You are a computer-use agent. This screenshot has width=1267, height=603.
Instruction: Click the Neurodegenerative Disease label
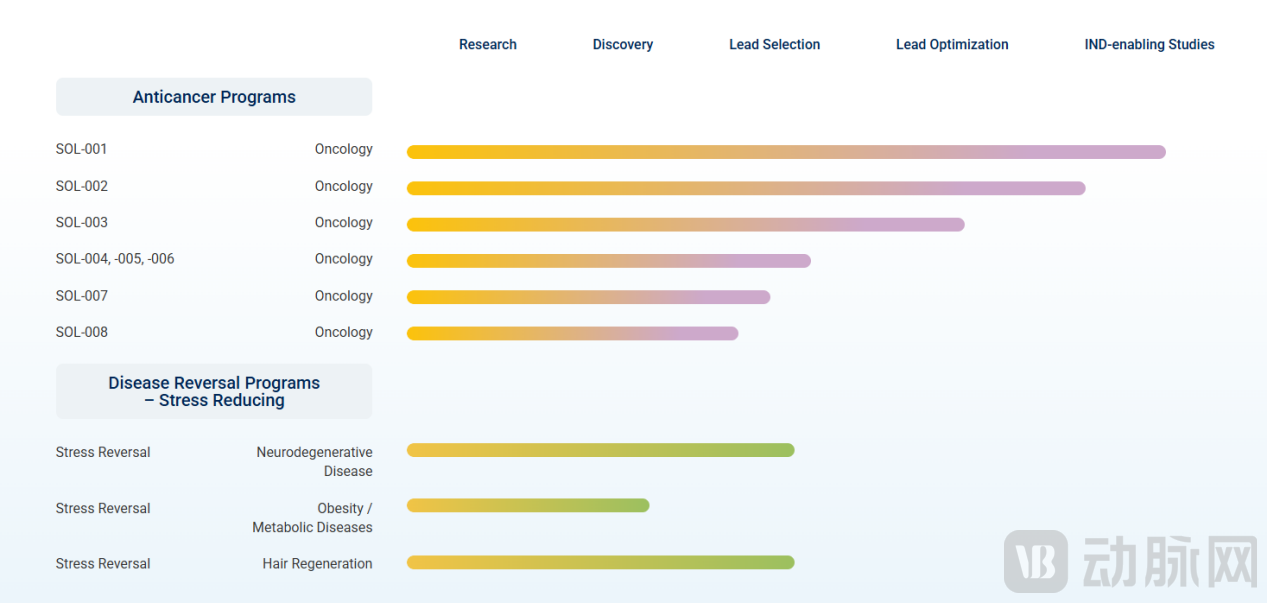pyautogui.click(x=314, y=462)
